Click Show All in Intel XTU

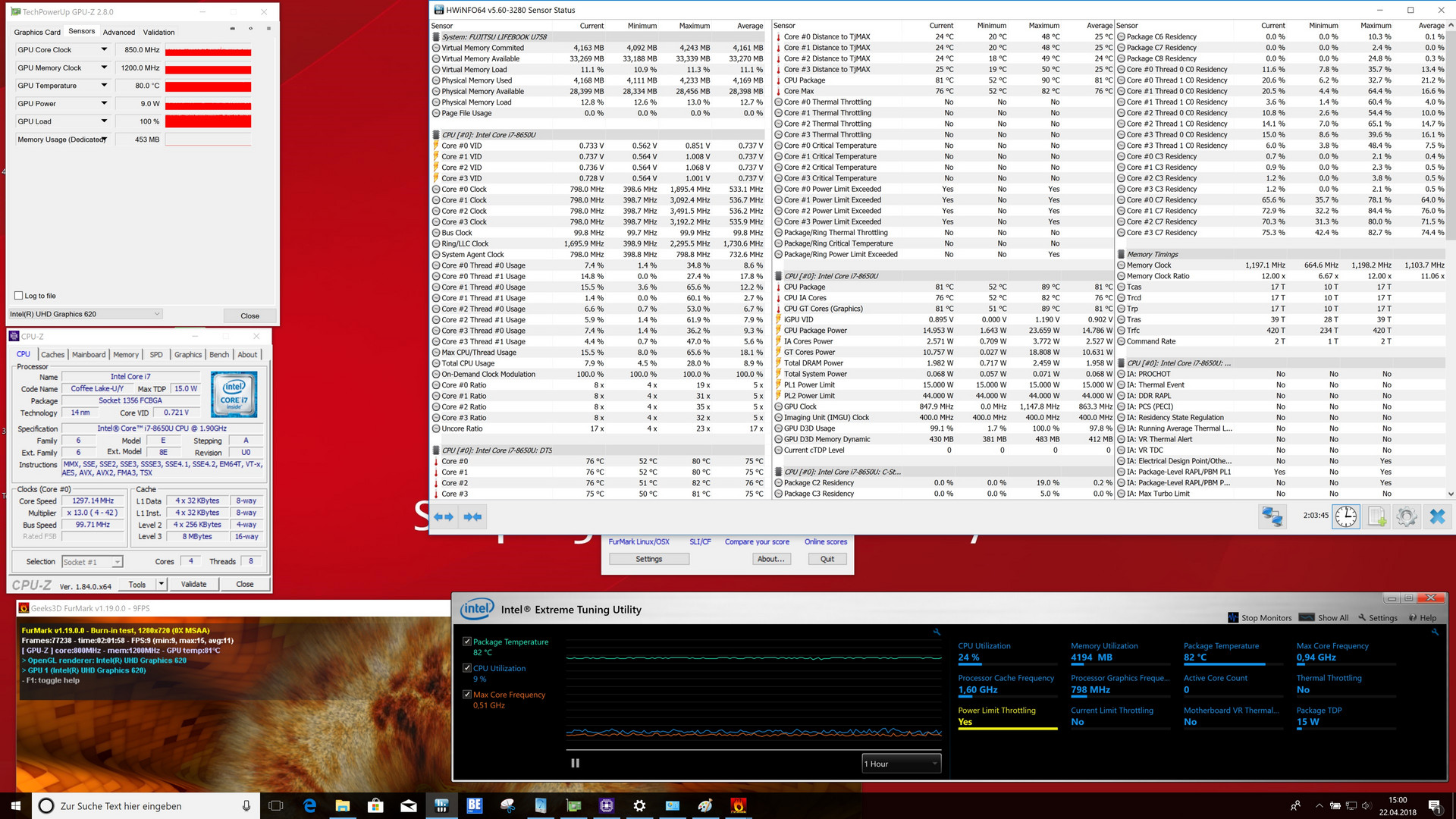(1324, 618)
